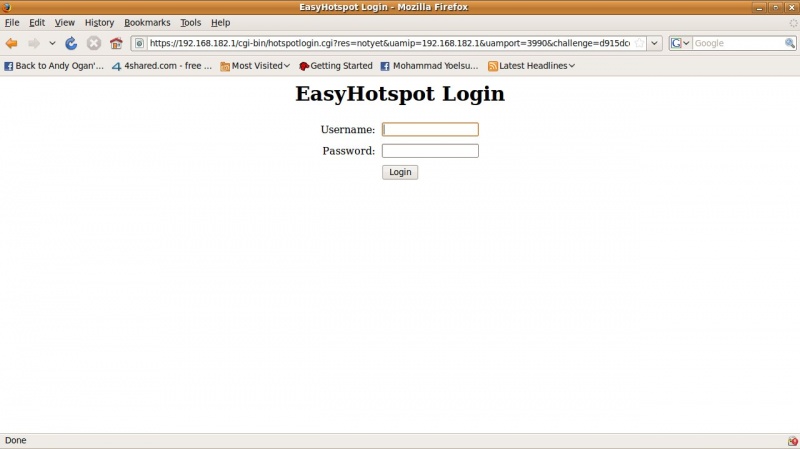Open Mohammad Yoelsu Facebook bookmark

pyautogui.click(x=430, y=66)
